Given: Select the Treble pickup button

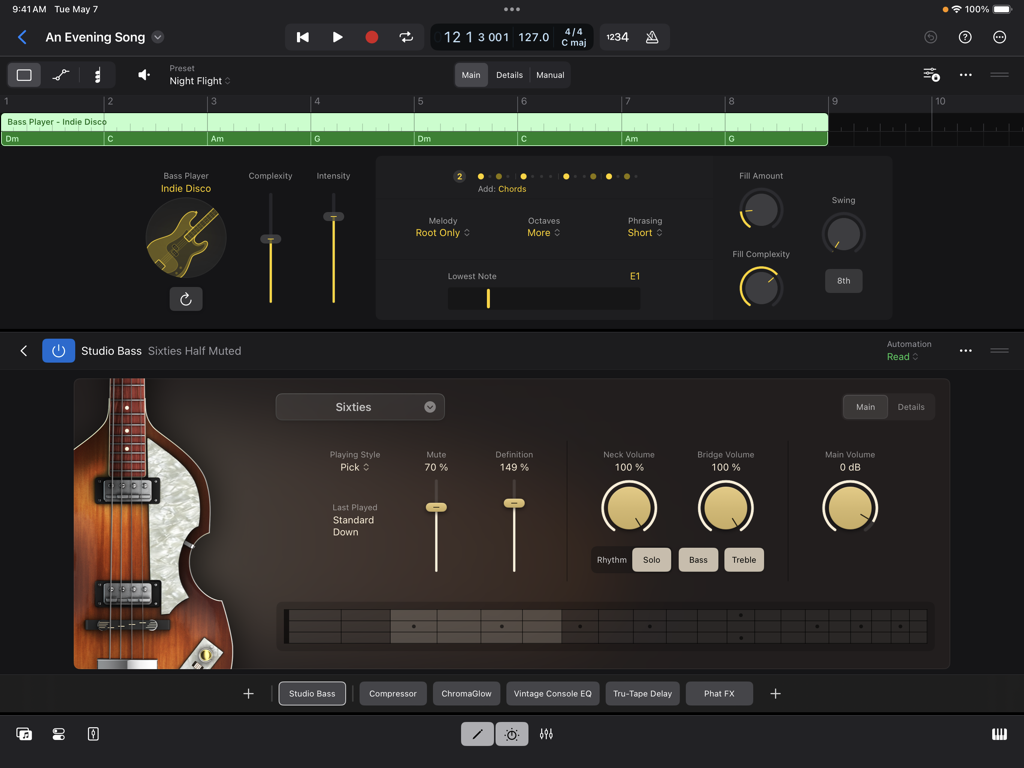Looking at the screenshot, I should (744, 559).
